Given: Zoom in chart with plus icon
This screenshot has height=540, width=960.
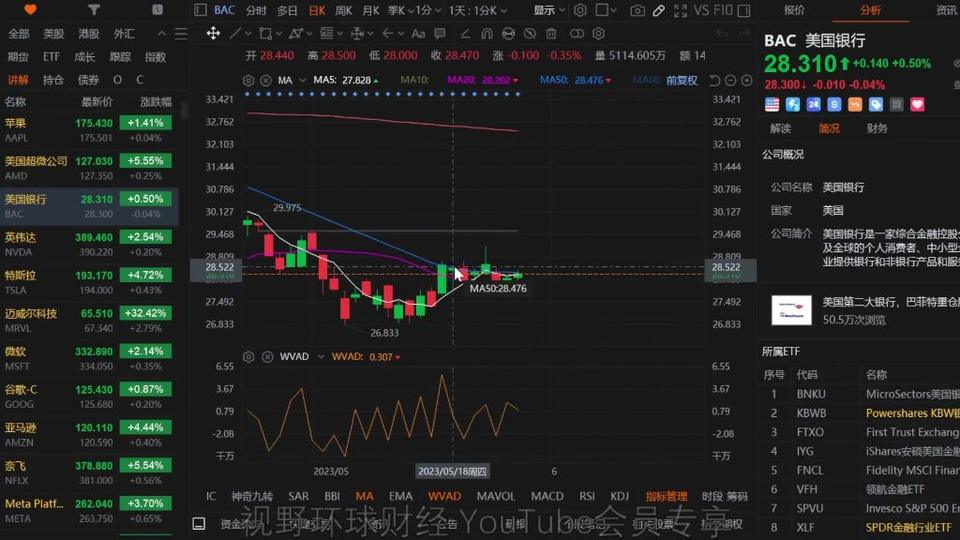Looking at the screenshot, I should pyautogui.click(x=746, y=80).
